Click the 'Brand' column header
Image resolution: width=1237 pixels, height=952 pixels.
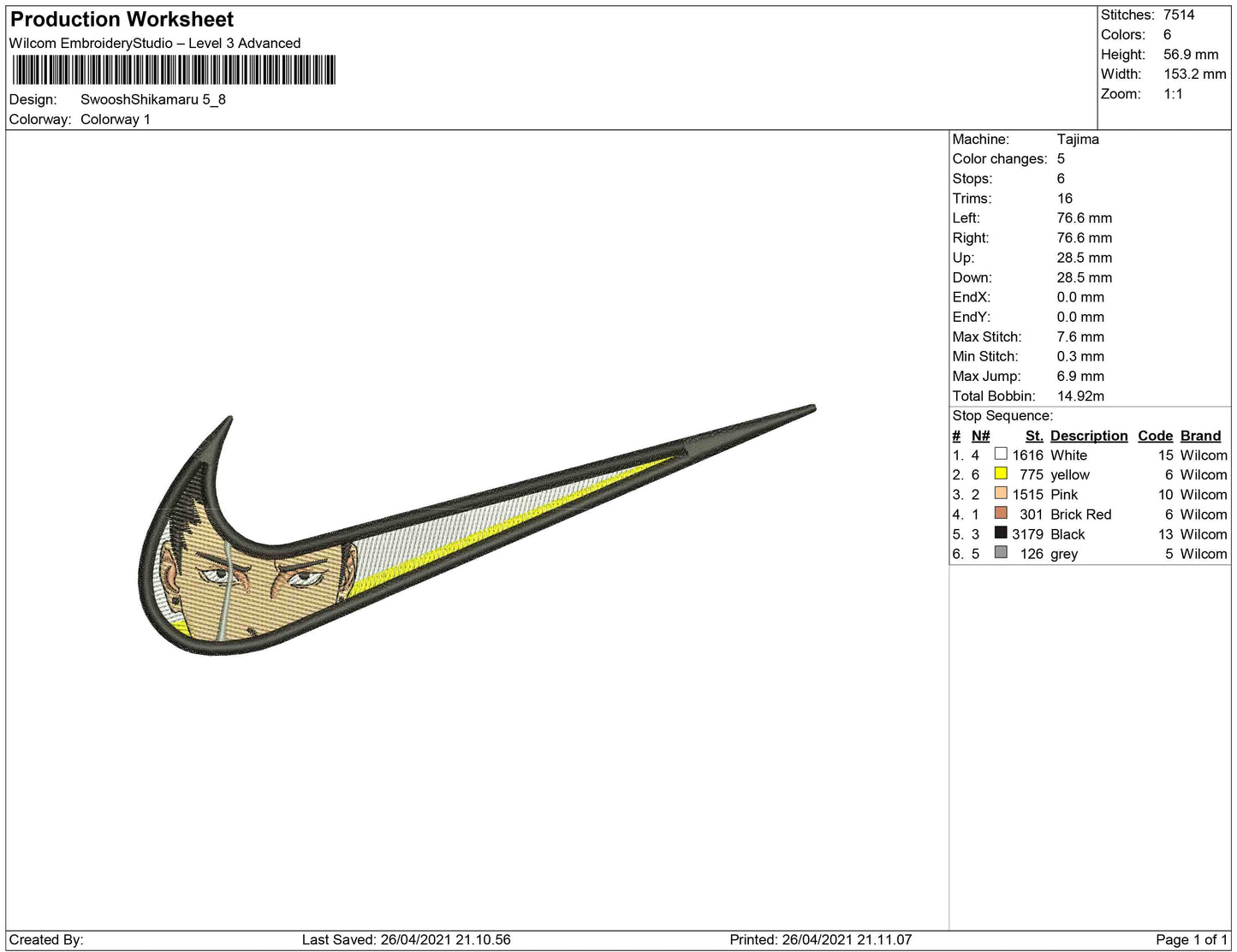1201,436
